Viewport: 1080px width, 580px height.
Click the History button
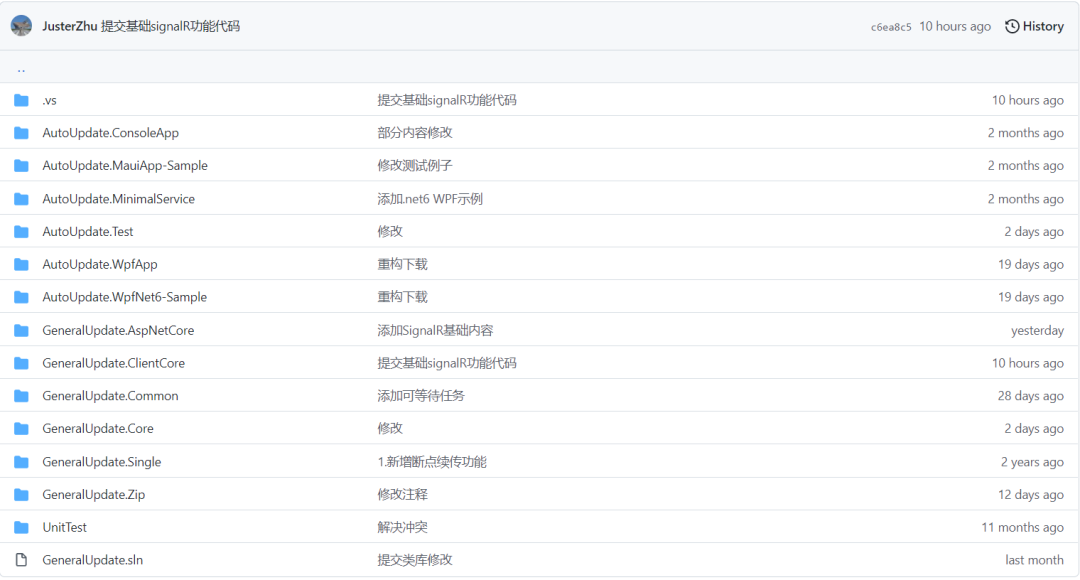tap(1035, 26)
